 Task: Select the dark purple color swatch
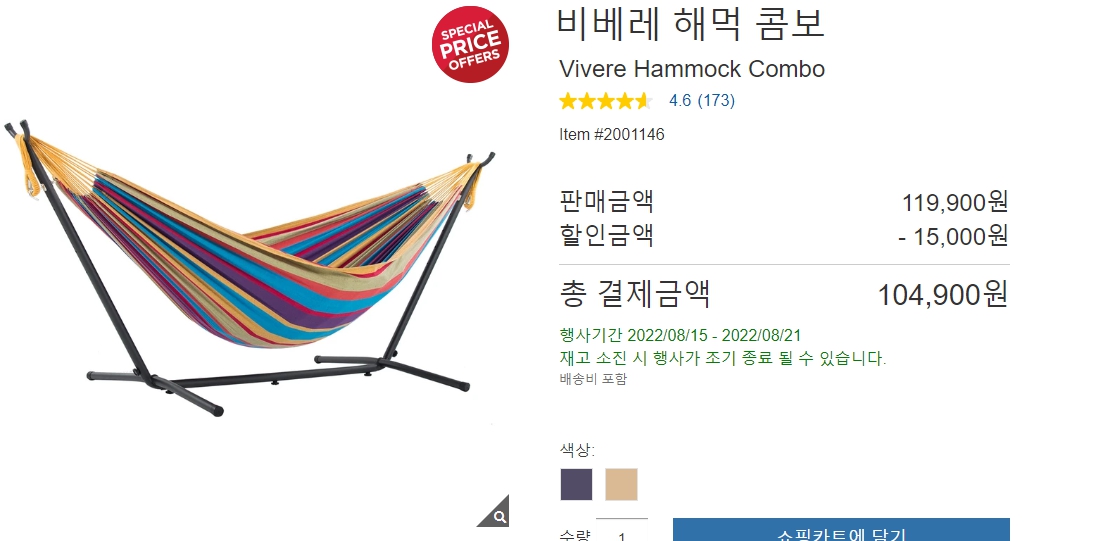click(576, 484)
